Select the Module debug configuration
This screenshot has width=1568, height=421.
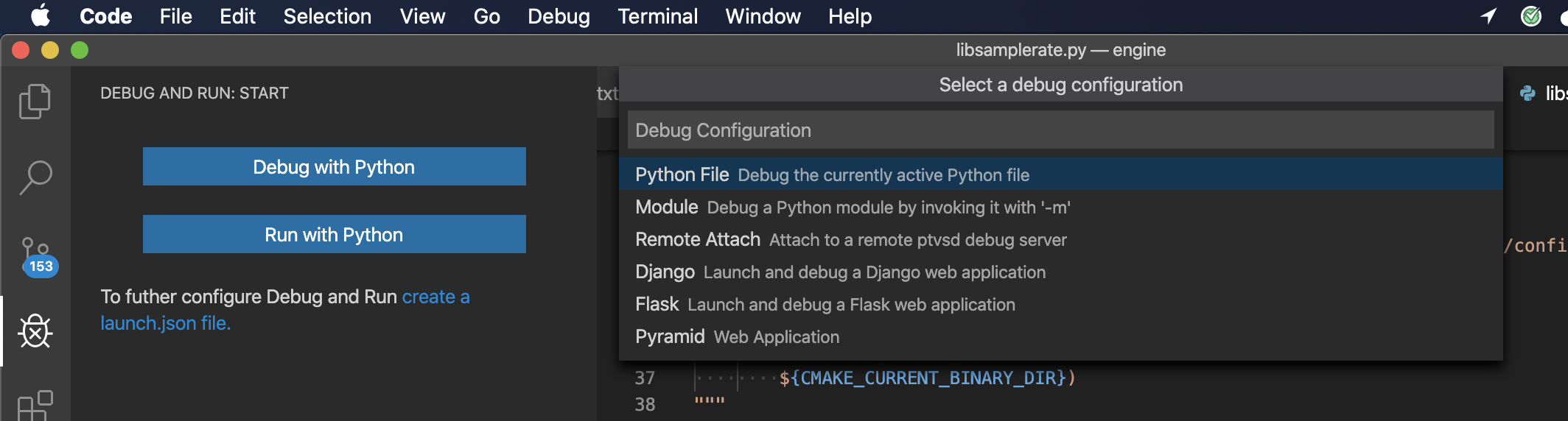click(1060, 207)
